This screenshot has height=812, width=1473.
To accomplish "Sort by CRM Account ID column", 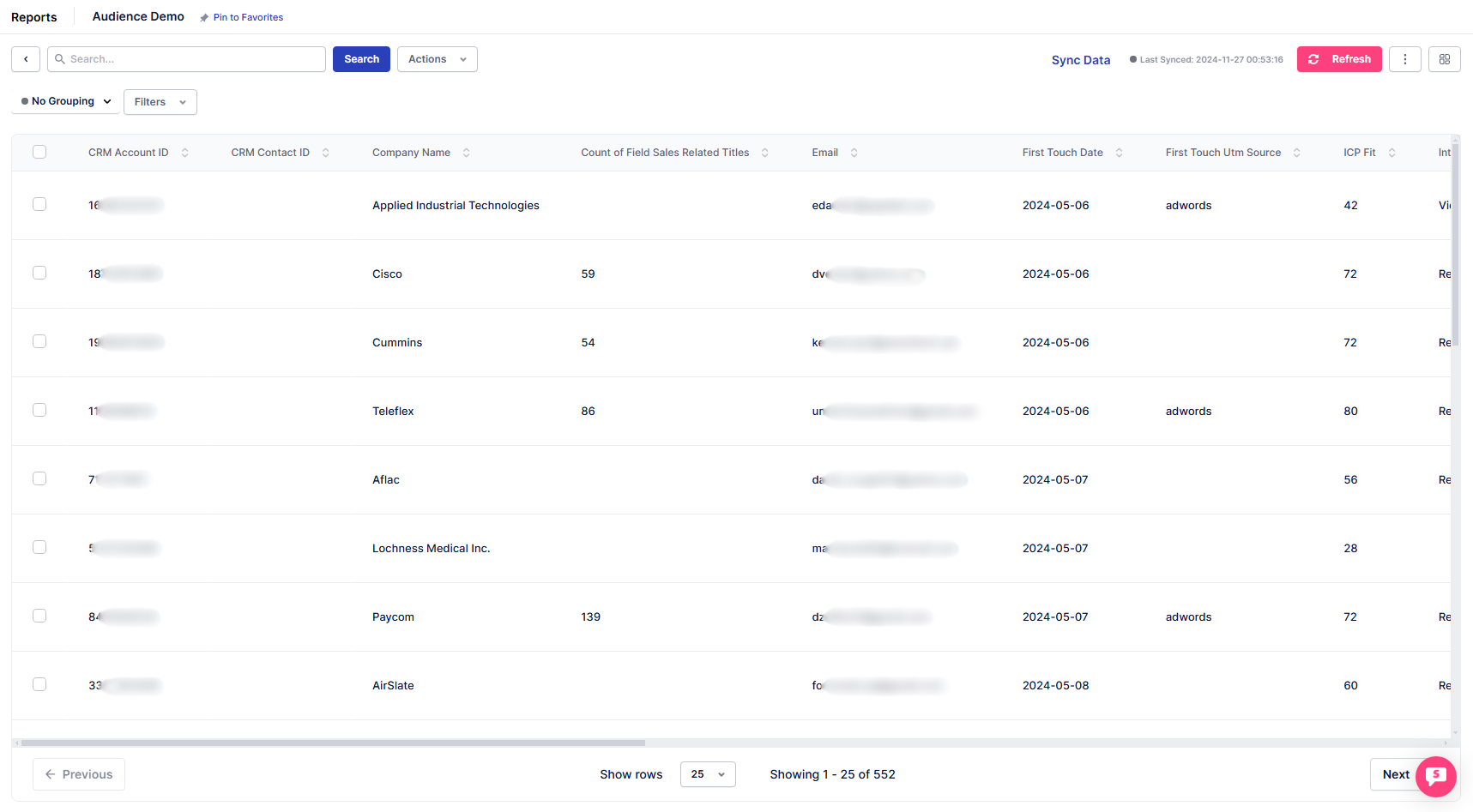I will click(x=184, y=153).
